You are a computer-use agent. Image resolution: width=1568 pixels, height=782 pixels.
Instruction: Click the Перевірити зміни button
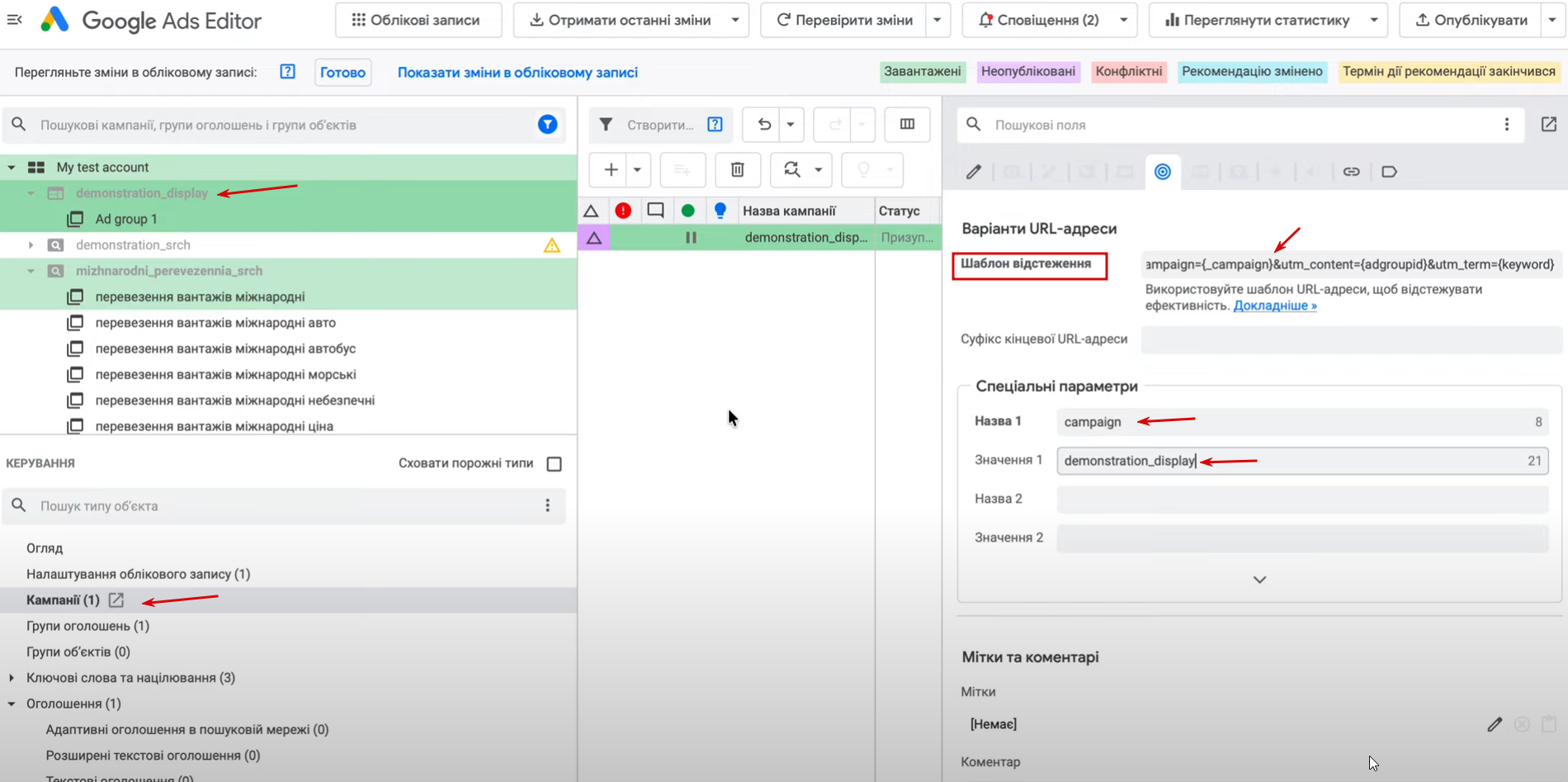click(x=843, y=20)
